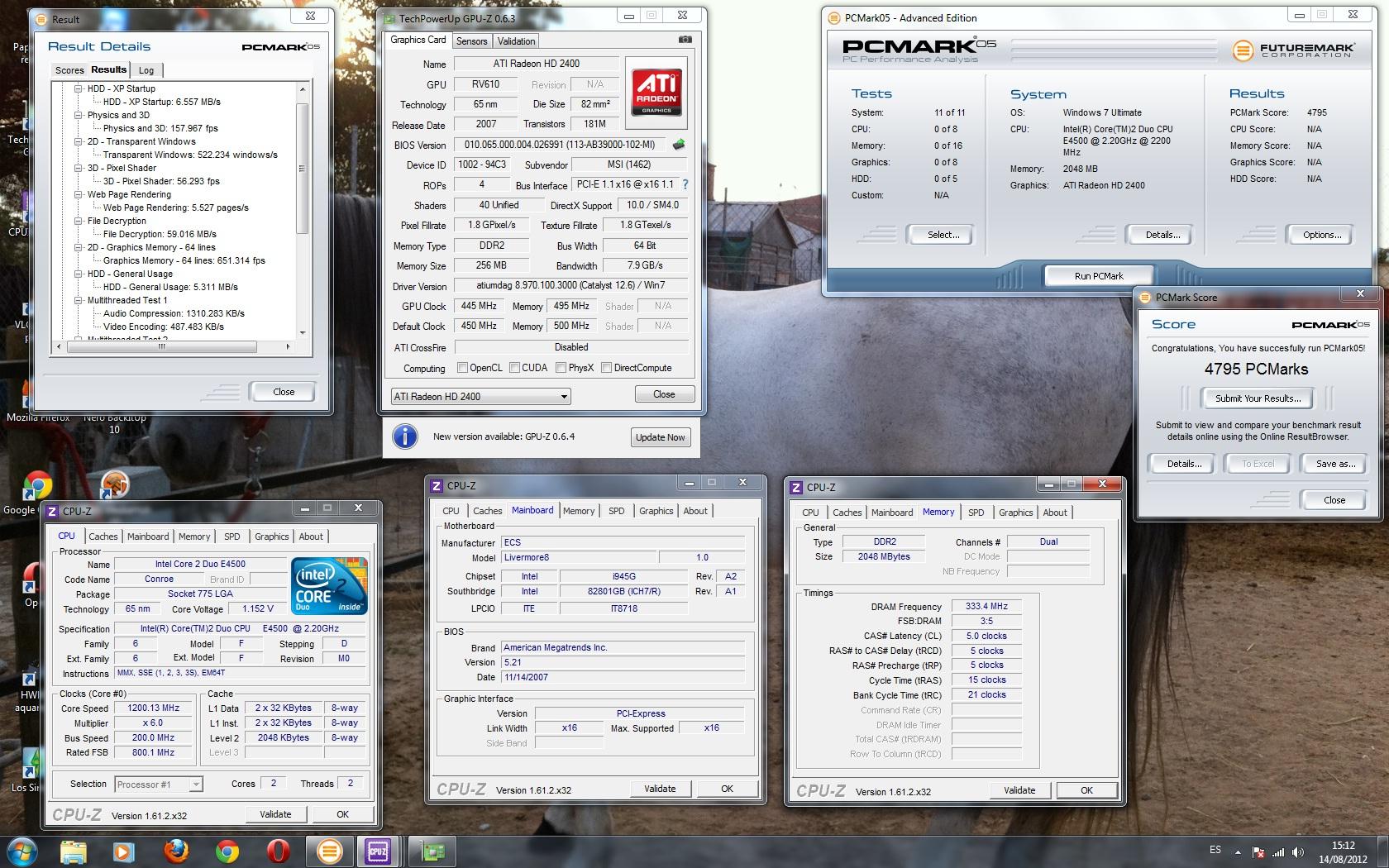Click Select button under Tests

(x=943, y=235)
